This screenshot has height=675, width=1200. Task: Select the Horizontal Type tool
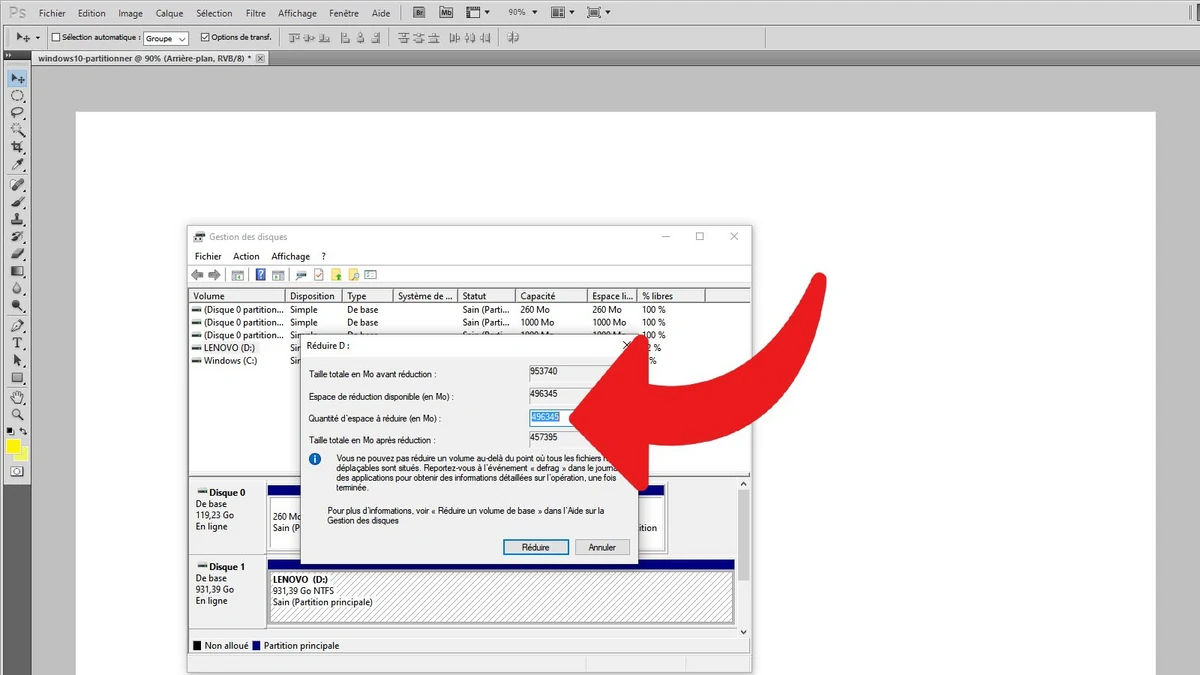point(17,343)
